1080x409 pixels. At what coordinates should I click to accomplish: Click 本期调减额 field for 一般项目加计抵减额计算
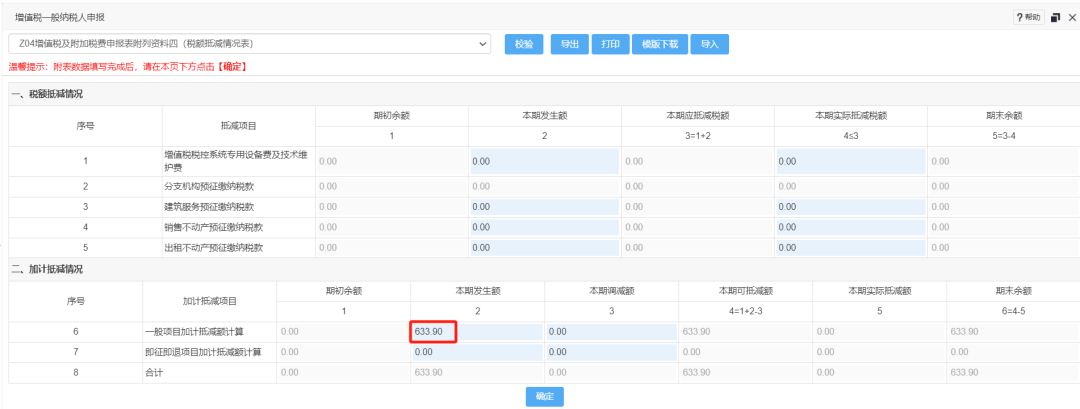tap(610, 331)
